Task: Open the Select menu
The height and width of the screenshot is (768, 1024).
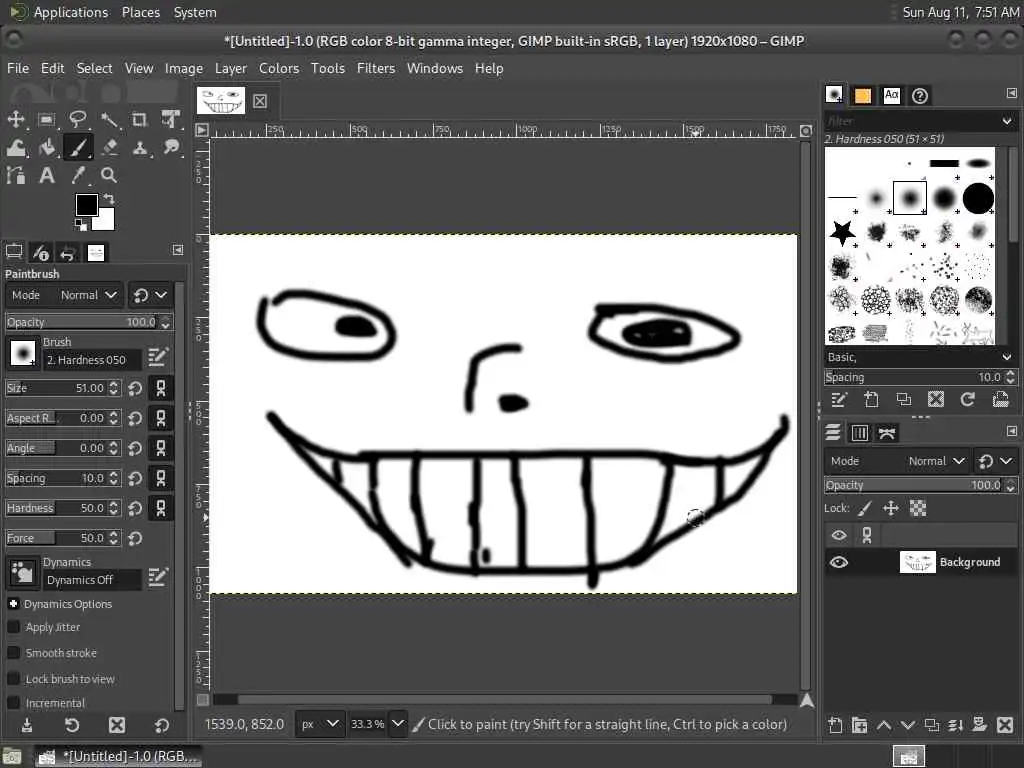Action: pos(94,69)
